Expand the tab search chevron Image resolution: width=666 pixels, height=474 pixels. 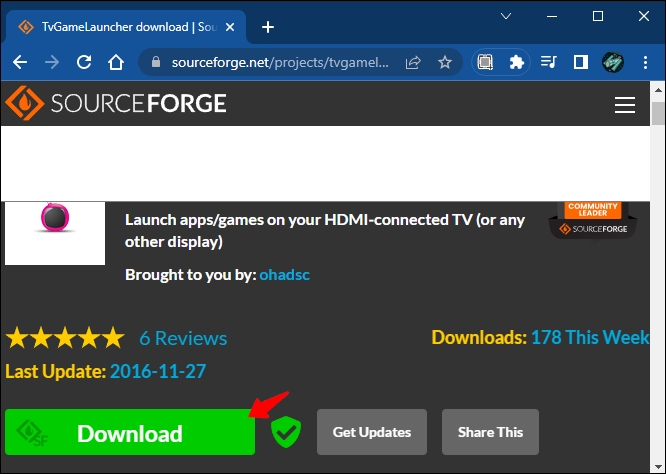505,16
